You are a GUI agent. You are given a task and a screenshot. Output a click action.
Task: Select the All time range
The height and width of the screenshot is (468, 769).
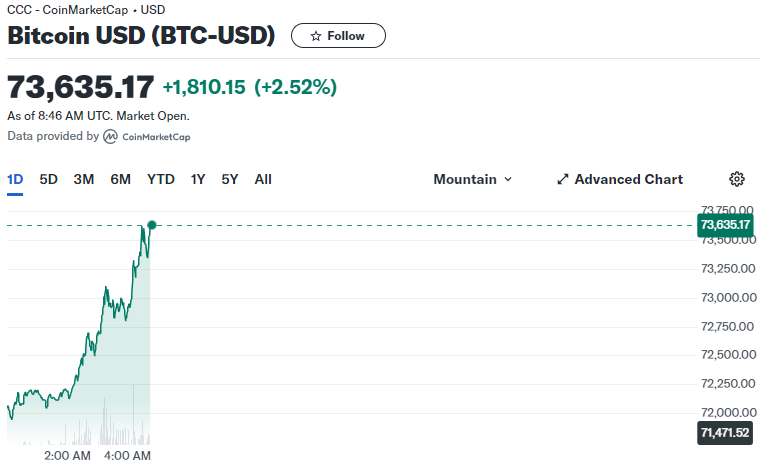[x=263, y=180]
